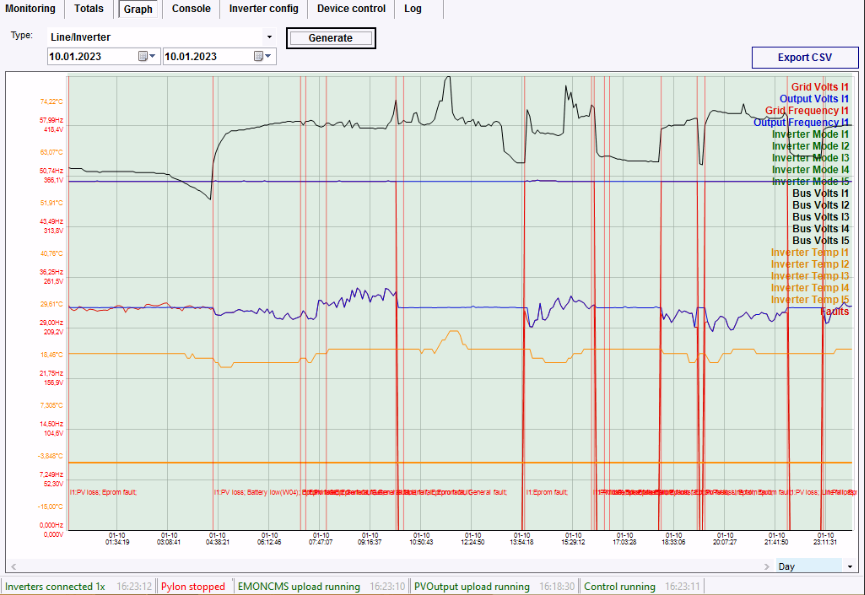The image size is (865, 595).
Task: Click the Type: label
Action: (x=22, y=35)
